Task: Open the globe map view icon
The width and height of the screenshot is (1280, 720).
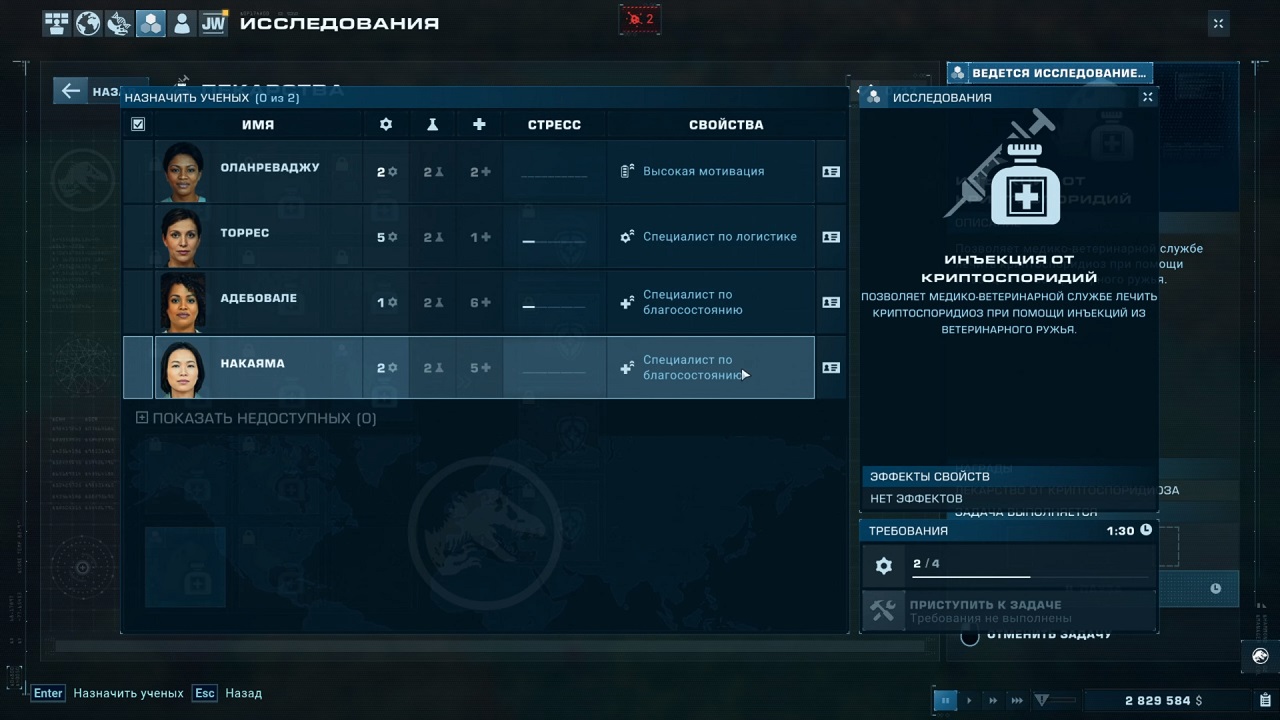Action: point(88,23)
